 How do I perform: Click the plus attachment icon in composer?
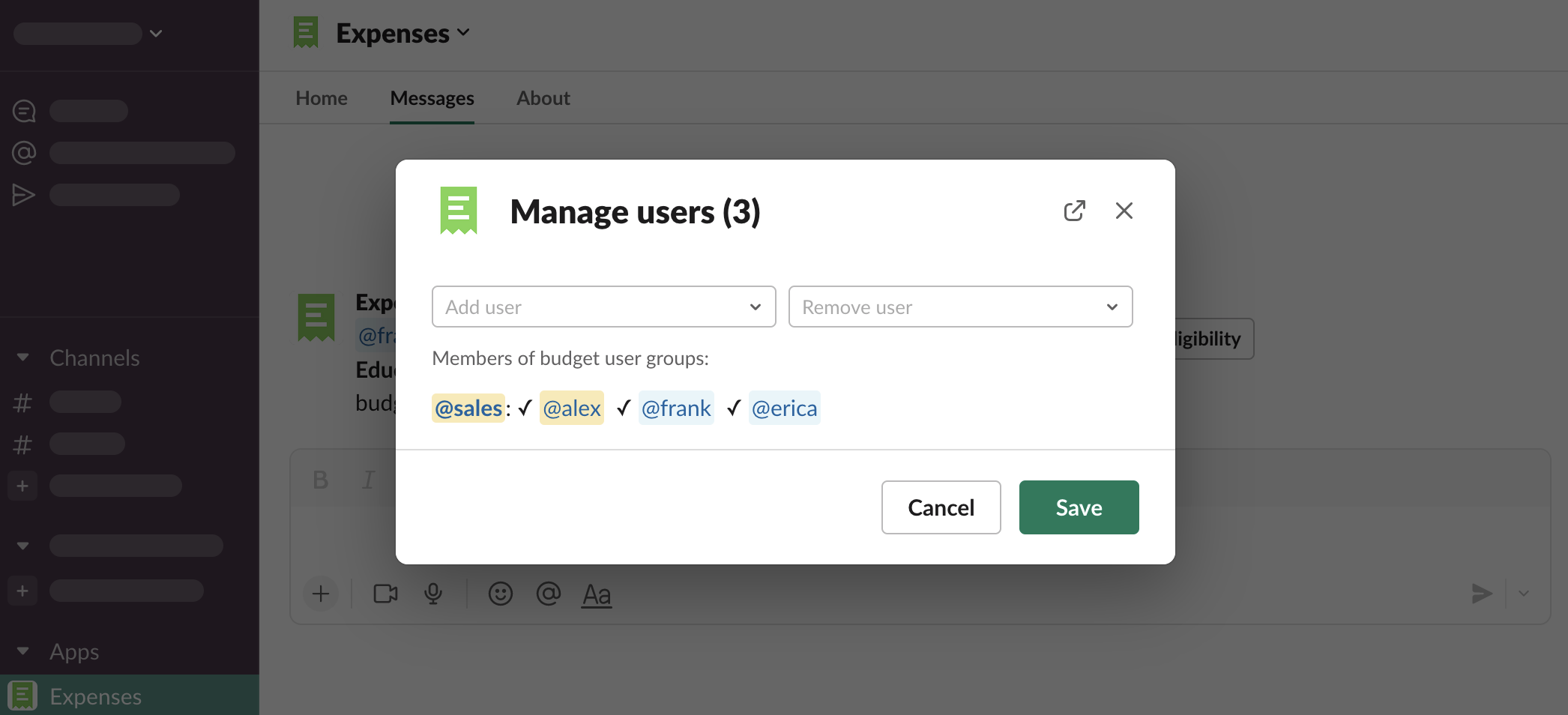tap(321, 594)
